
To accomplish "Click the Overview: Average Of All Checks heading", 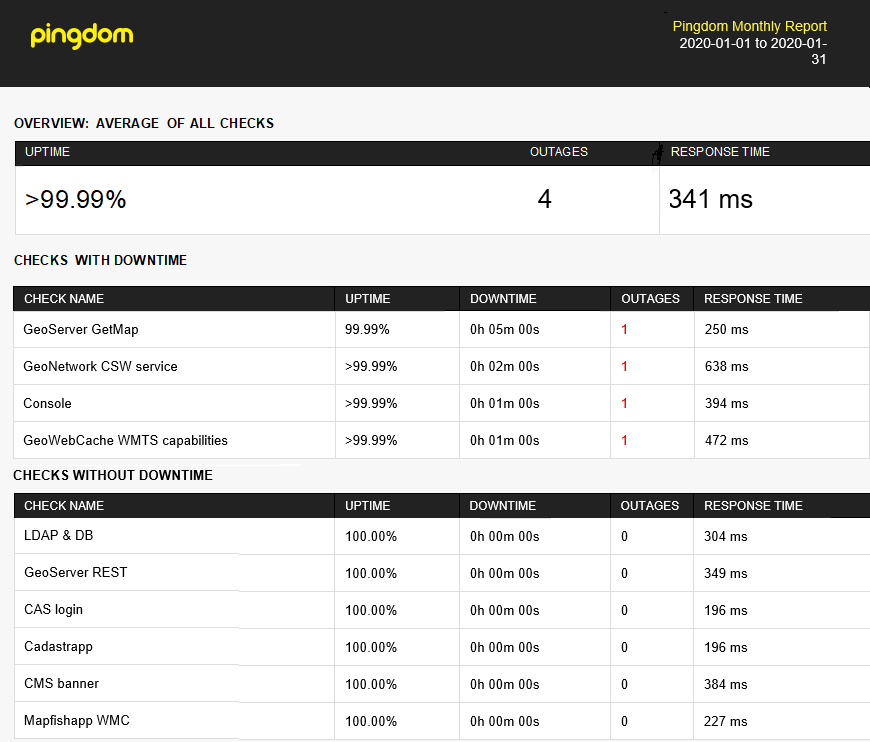I will click(x=144, y=123).
